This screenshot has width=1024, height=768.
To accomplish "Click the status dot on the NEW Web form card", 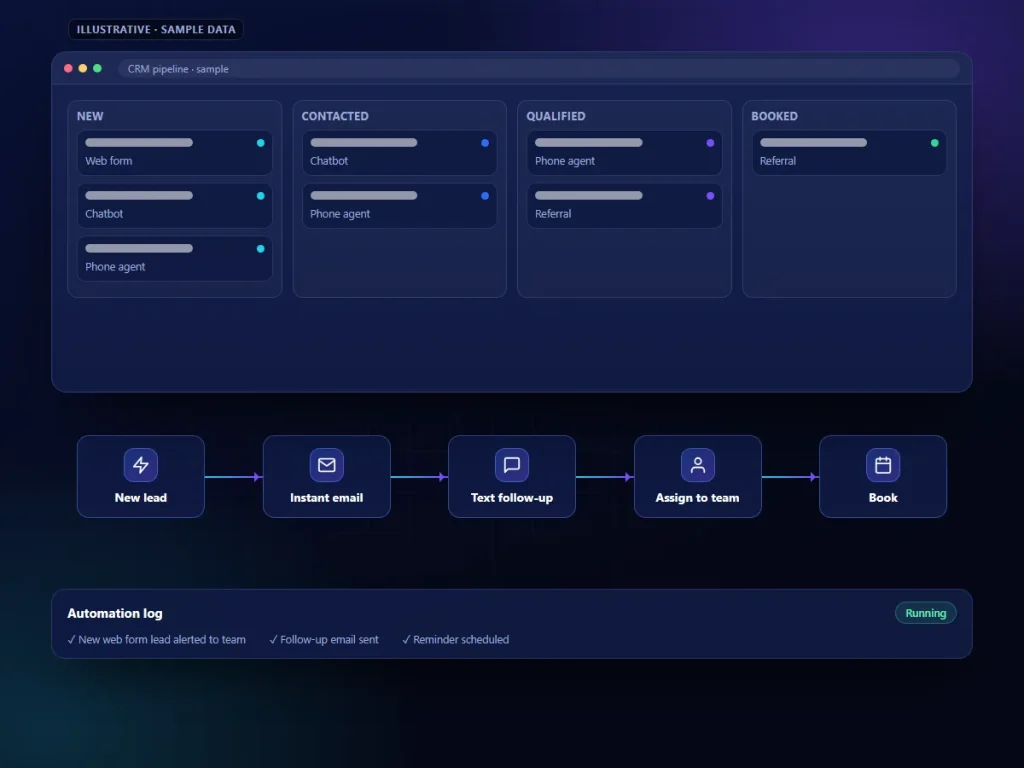I will click(x=261, y=143).
